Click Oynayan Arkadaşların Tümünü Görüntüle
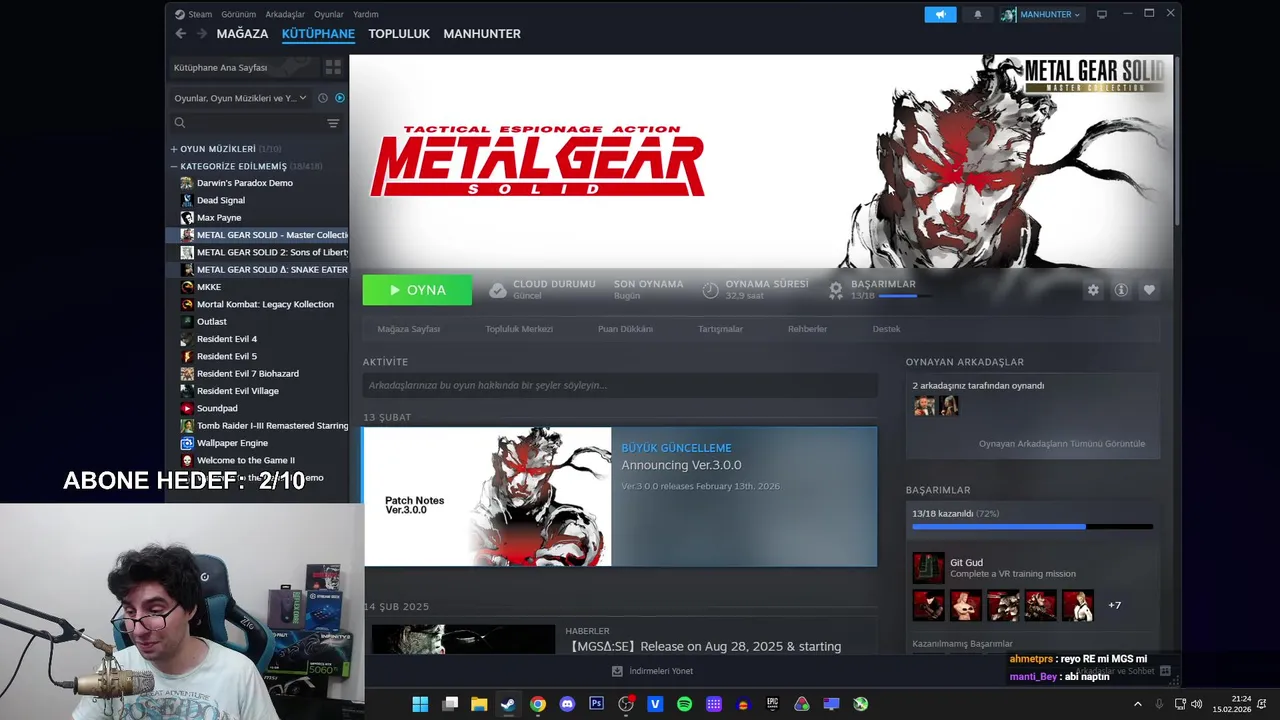Screen dimensions: 1280x720 [1062, 444]
